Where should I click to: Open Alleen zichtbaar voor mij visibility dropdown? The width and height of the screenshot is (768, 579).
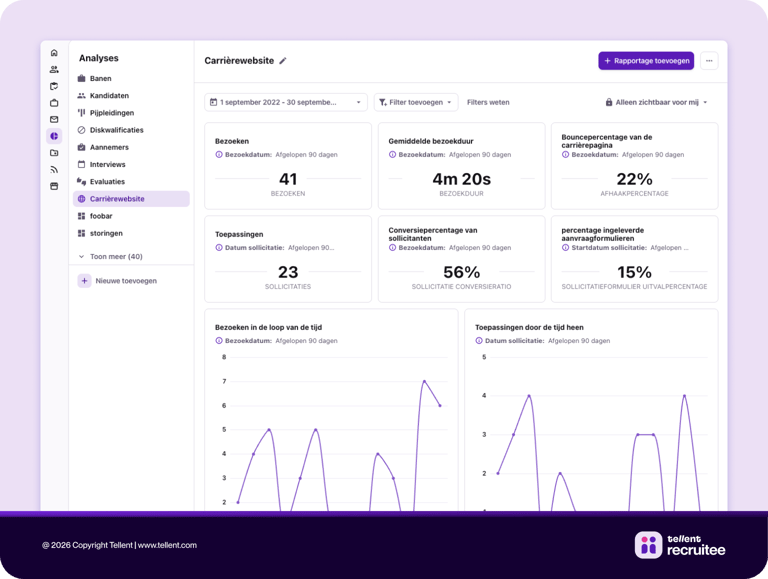(656, 102)
